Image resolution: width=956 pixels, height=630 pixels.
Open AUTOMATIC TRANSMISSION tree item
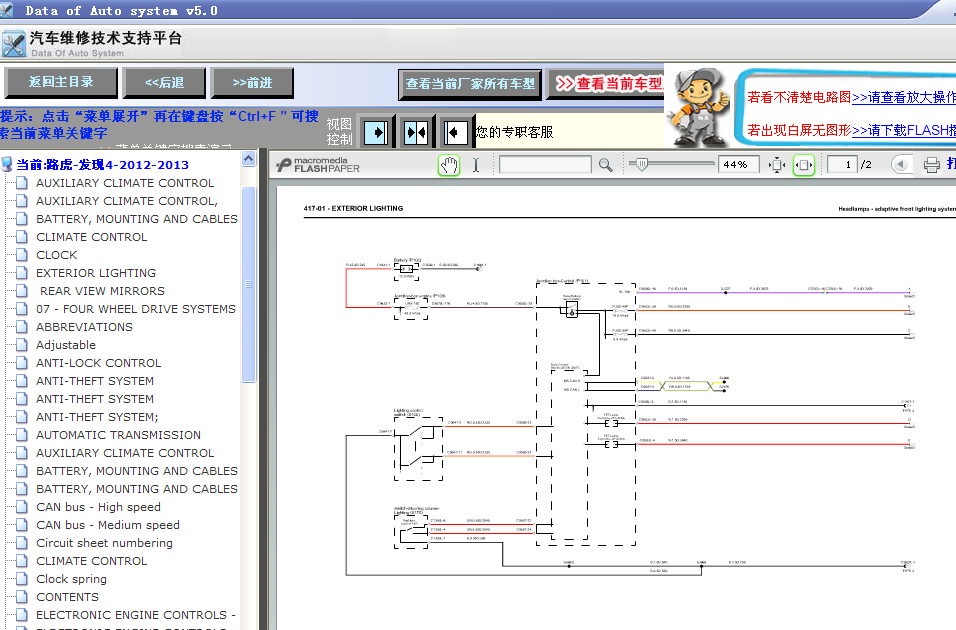[118, 435]
